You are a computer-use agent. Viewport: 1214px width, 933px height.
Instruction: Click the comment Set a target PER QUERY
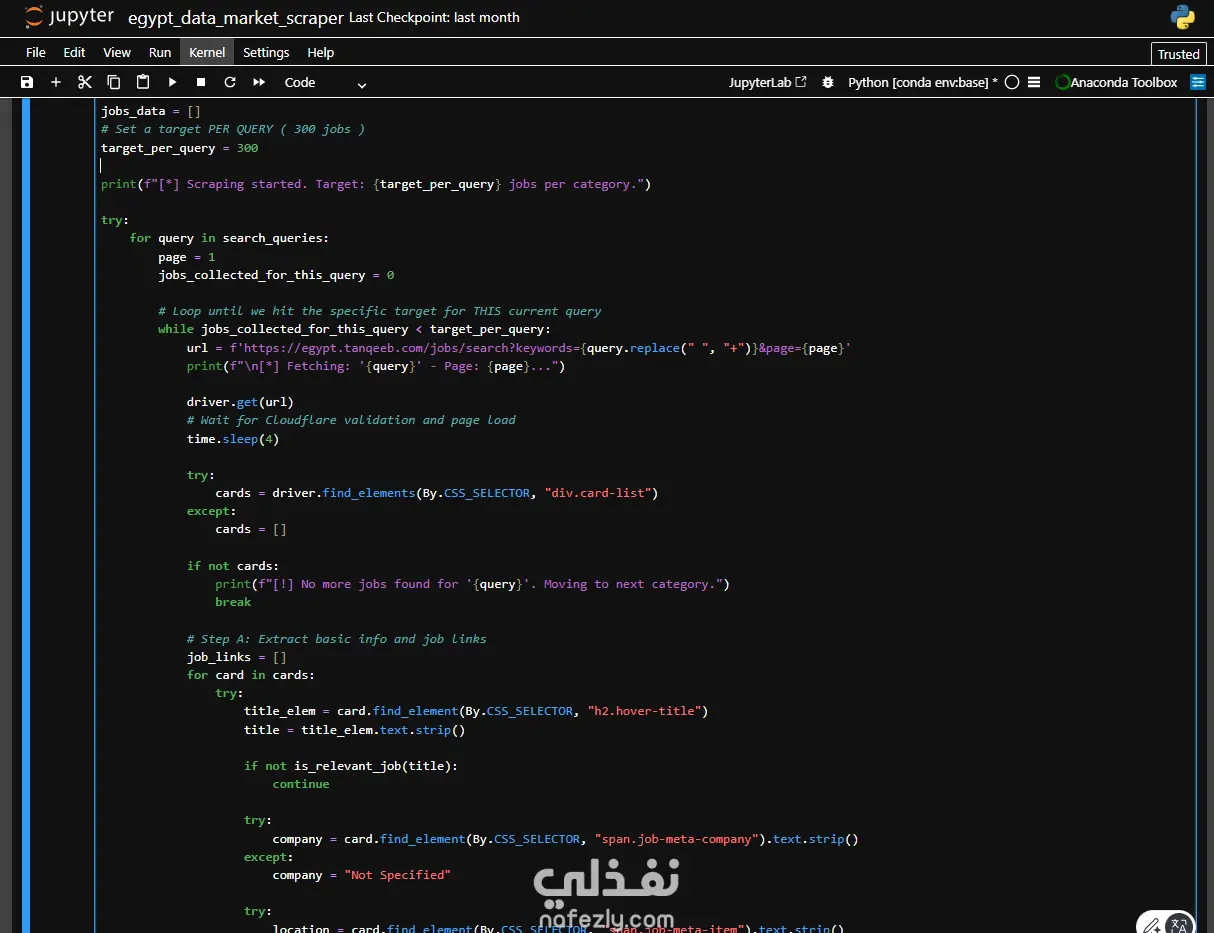tap(233, 129)
